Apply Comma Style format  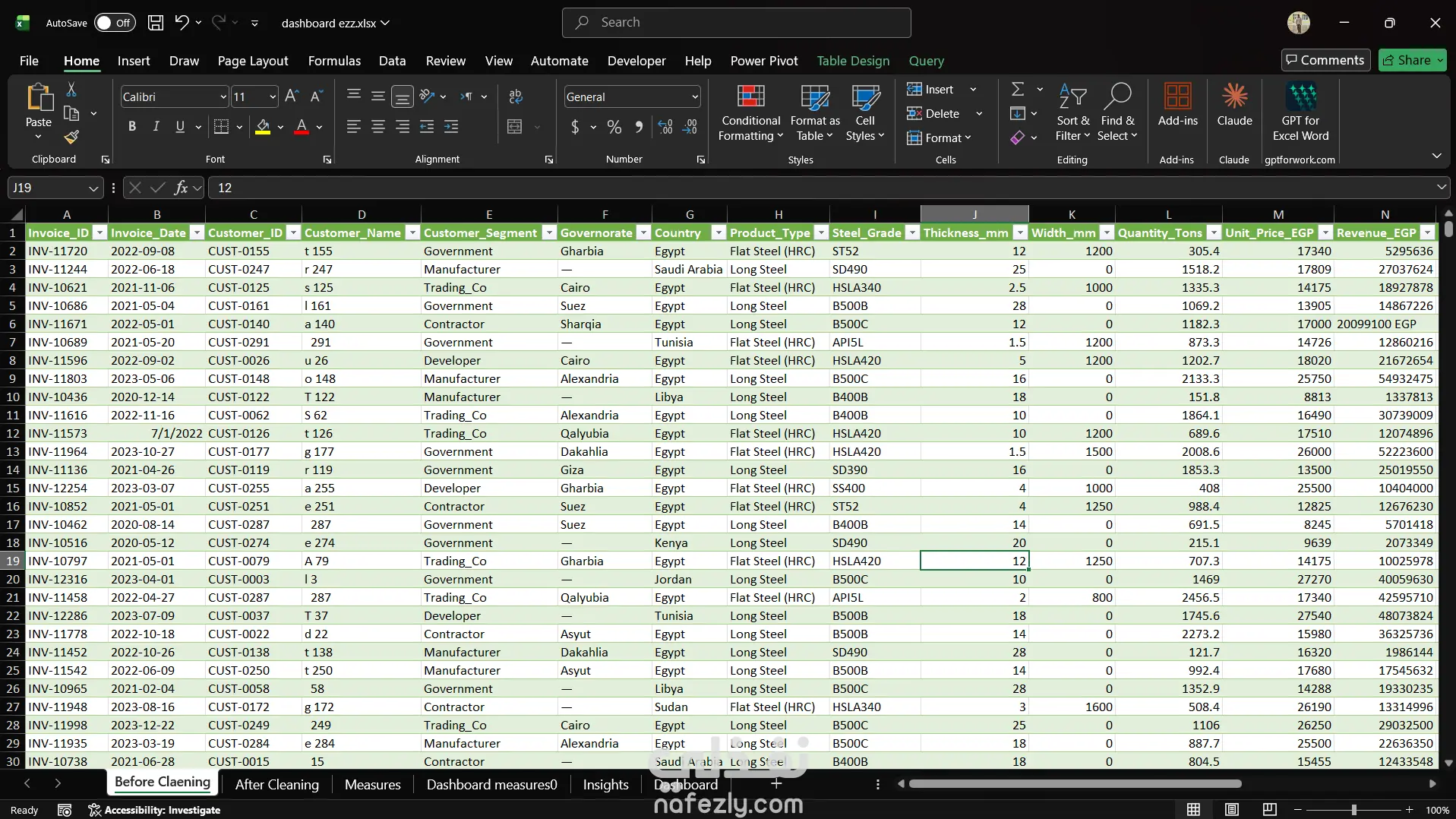coord(639,127)
